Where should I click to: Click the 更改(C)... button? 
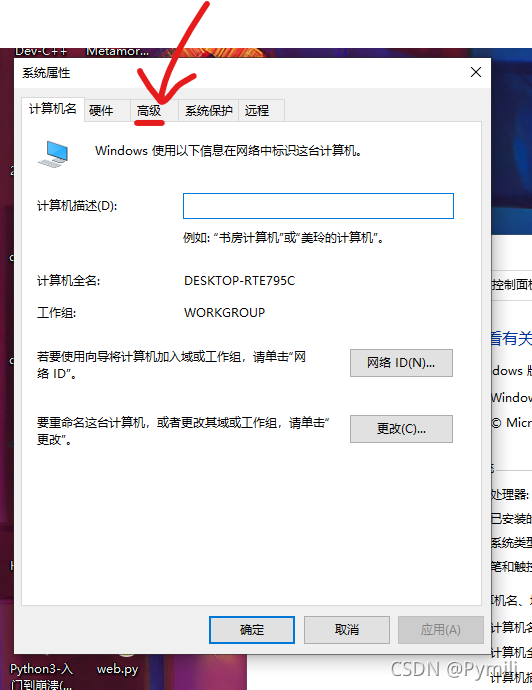(x=401, y=429)
